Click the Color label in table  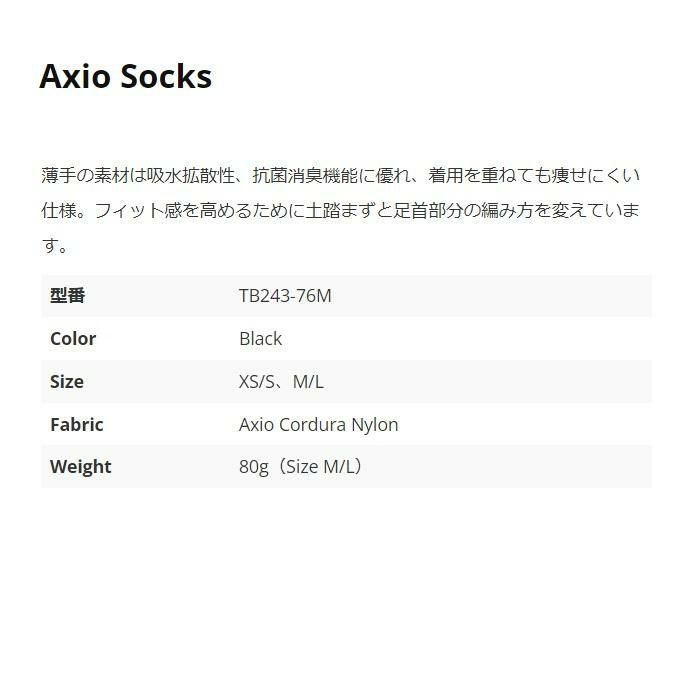73,339
